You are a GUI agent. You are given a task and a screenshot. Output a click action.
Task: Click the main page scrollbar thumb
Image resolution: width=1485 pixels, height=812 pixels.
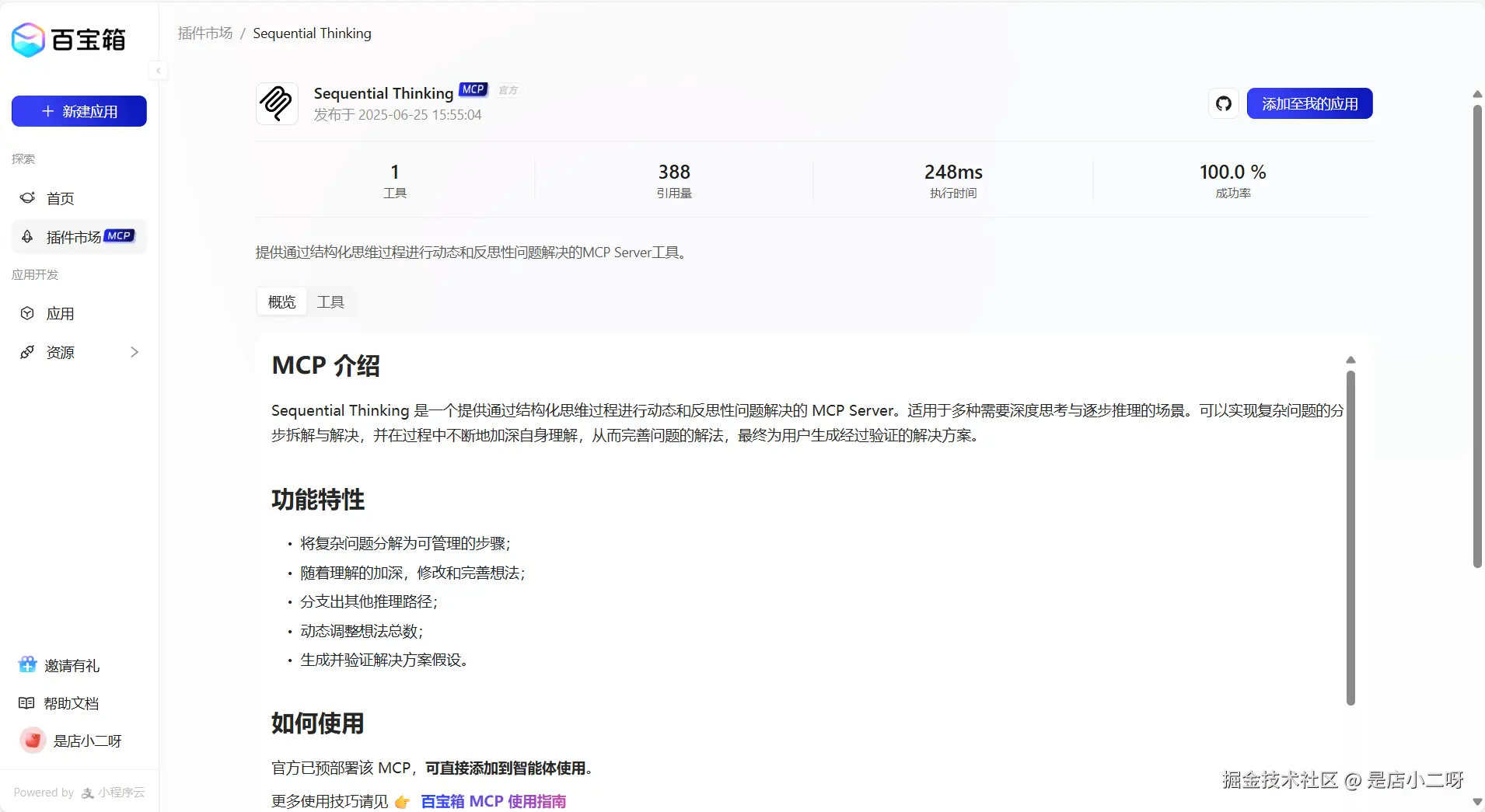tap(1476, 336)
